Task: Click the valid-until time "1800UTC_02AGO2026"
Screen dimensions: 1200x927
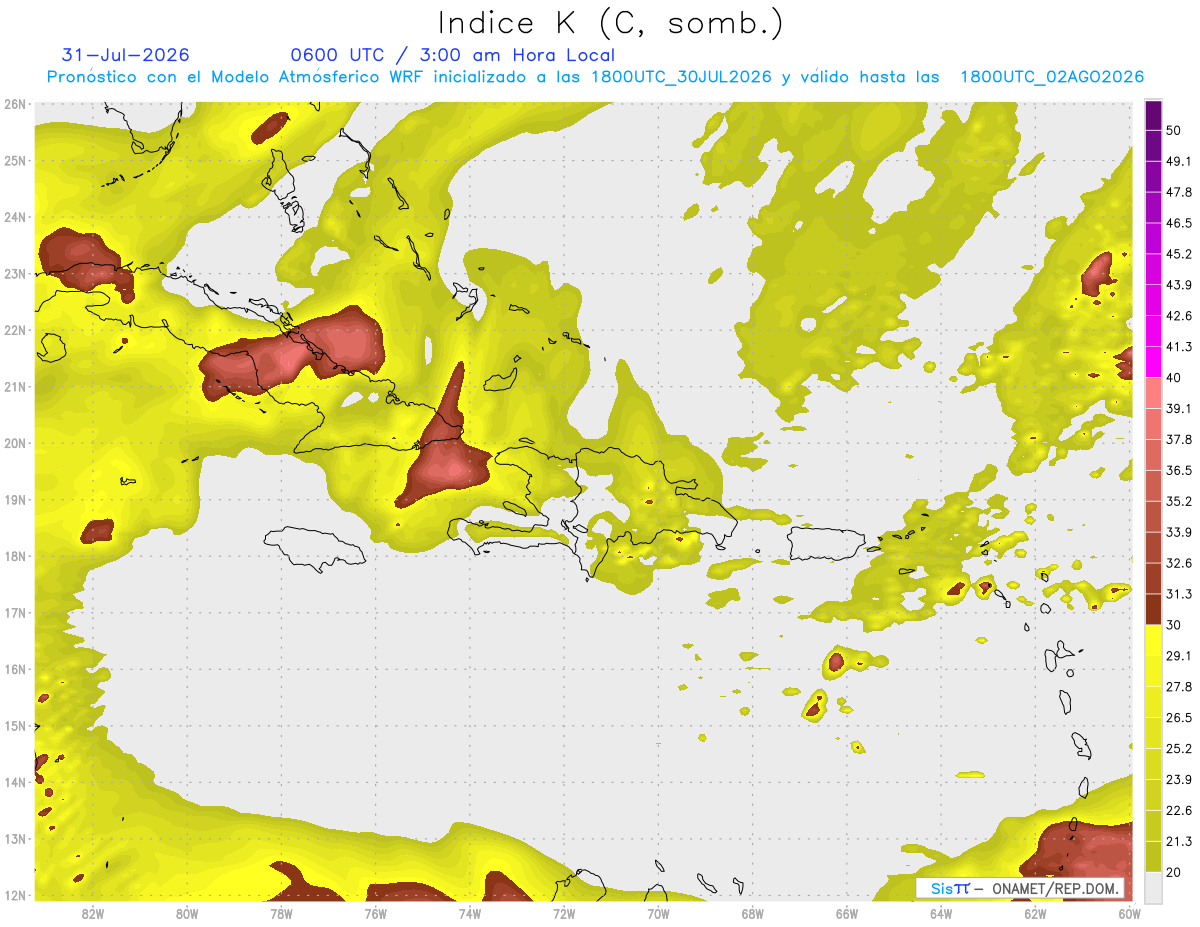Action: (x=1052, y=77)
